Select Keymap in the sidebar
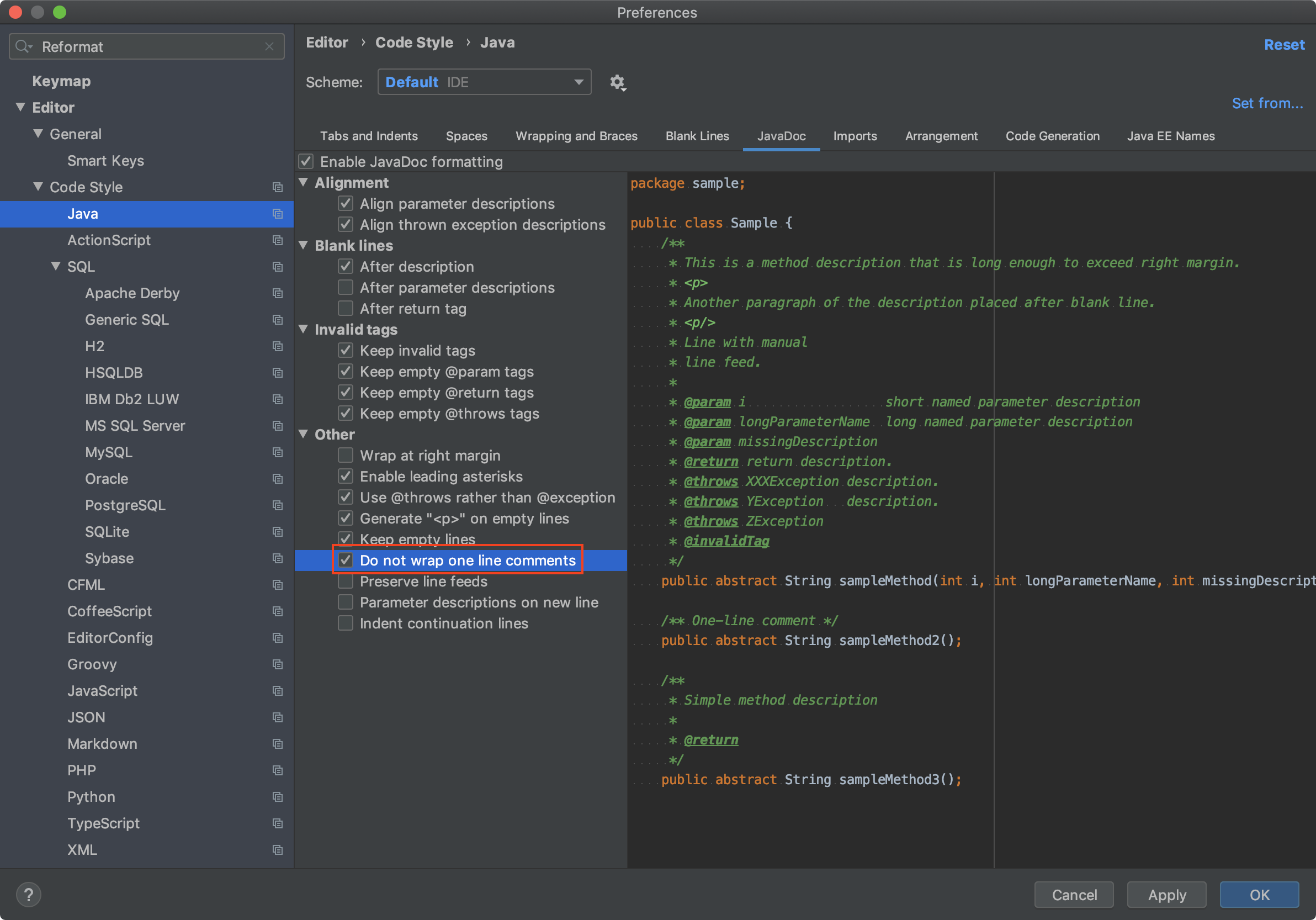Screen dimensions: 1316x920 click(x=61, y=81)
